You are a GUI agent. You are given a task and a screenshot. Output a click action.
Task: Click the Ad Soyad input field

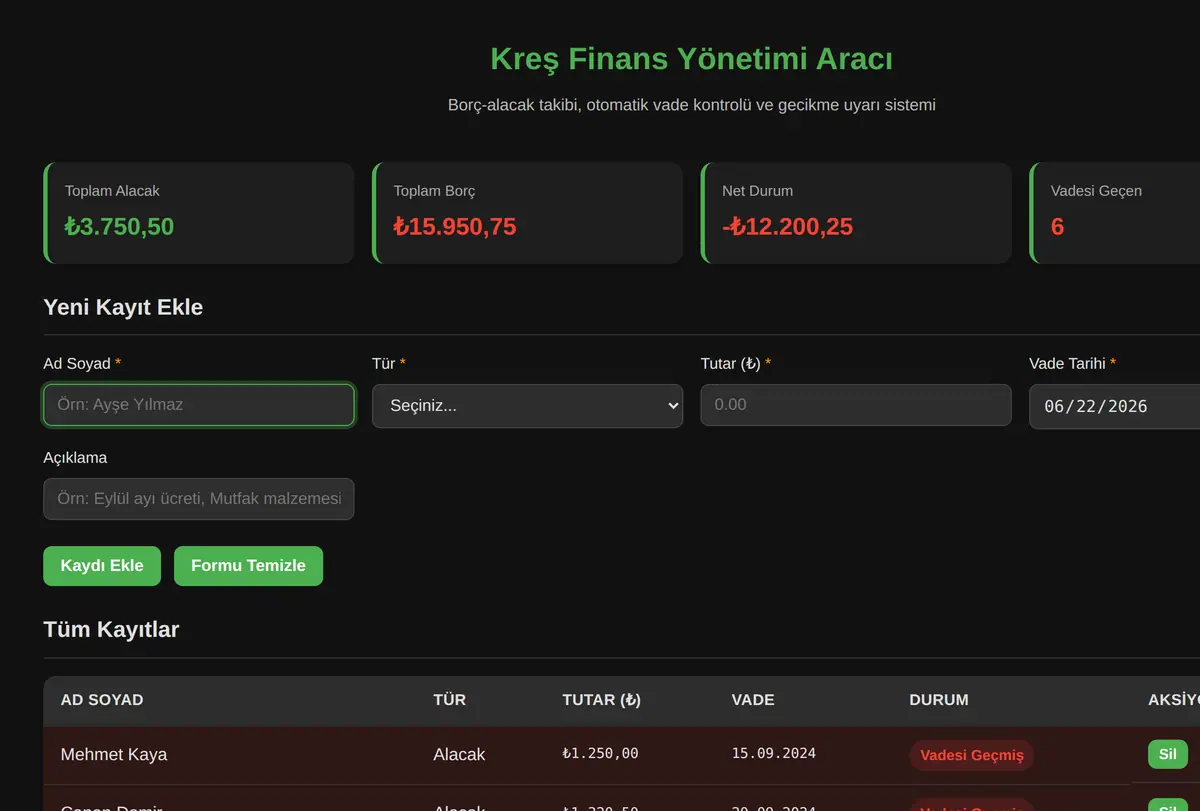pos(199,405)
